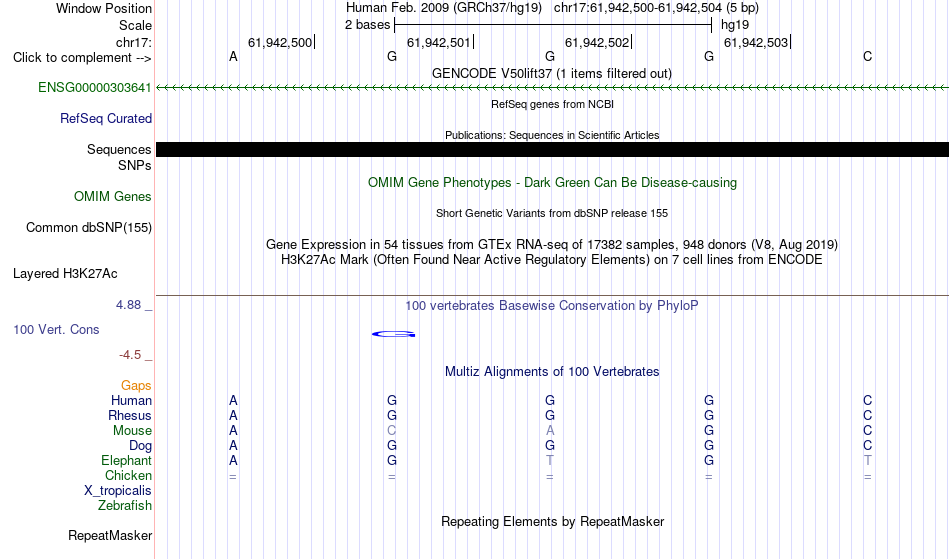This screenshot has width=950, height=559.
Task: Click base A in the complement row
Action: (x=233, y=57)
